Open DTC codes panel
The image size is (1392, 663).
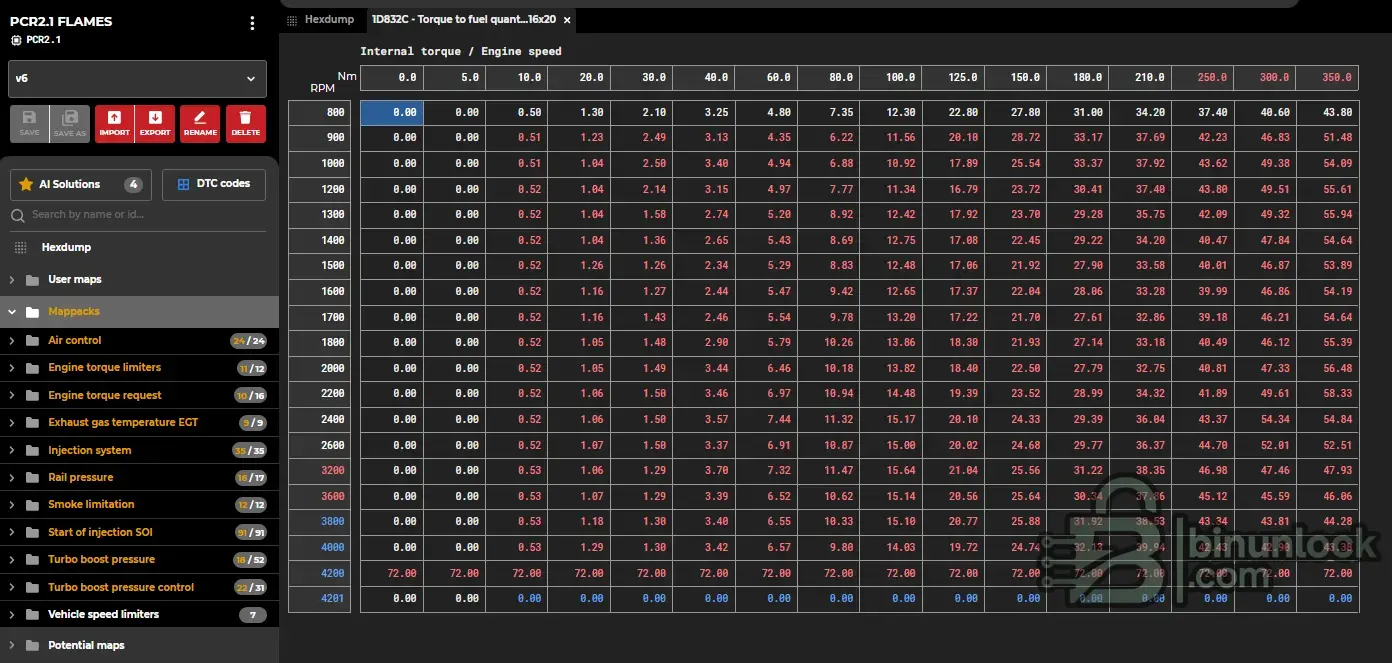213,184
